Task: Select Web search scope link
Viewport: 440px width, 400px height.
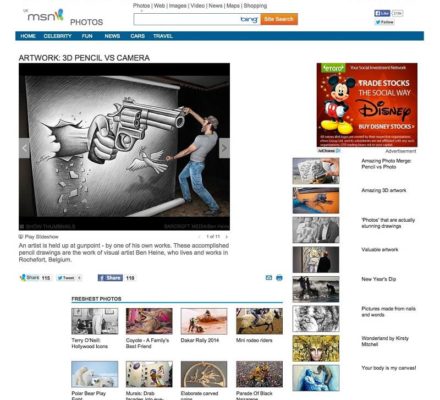Action: (x=159, y=6)
